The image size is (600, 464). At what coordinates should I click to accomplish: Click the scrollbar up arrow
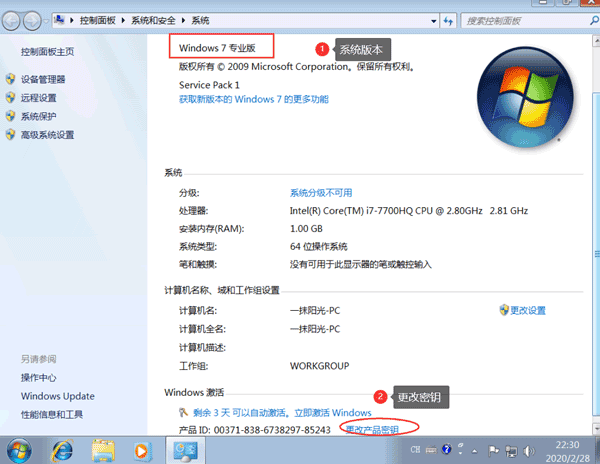coord(596,40)
